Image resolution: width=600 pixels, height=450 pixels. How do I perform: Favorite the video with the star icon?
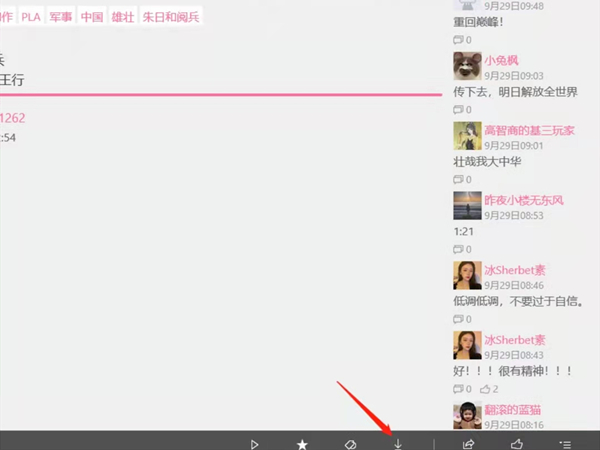pyautogui.click(x=302, y=444)
